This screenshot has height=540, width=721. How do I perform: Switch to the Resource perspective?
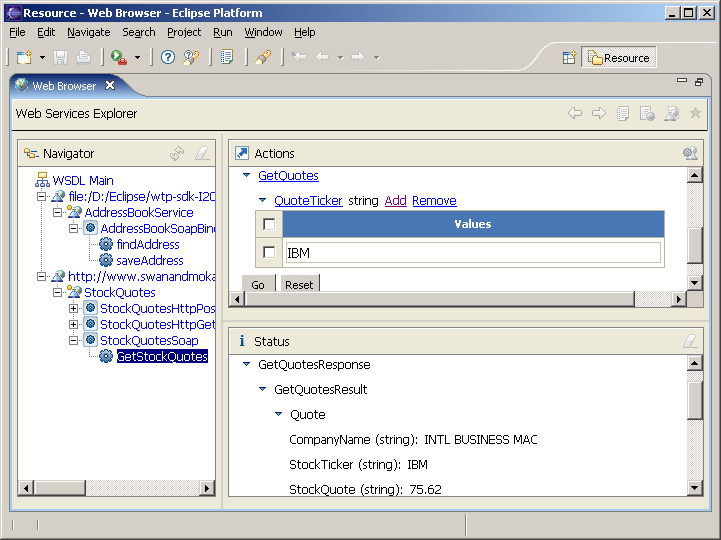[619, 58]
